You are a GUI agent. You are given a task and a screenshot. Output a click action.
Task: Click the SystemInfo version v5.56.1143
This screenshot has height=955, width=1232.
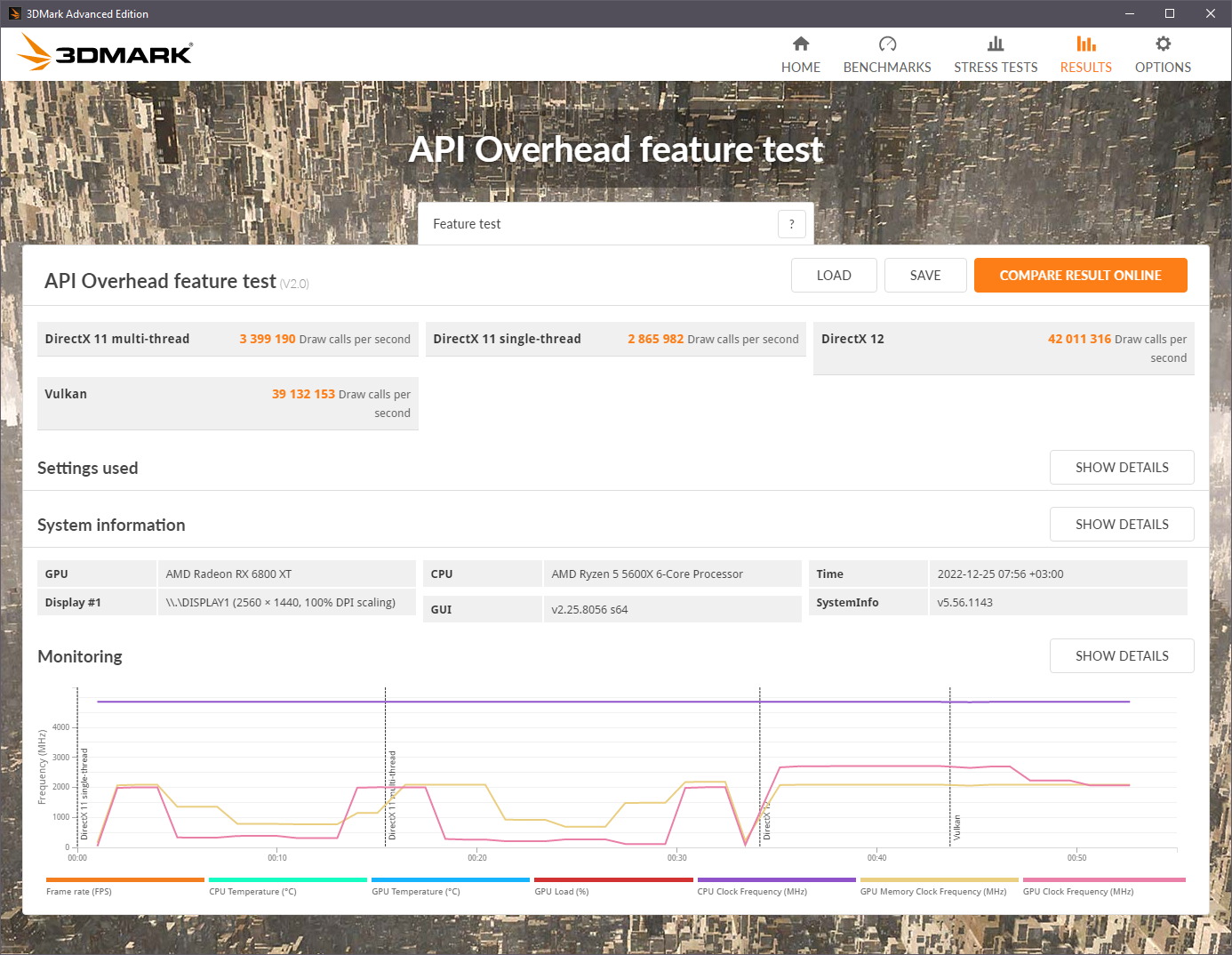coord(964,603)
